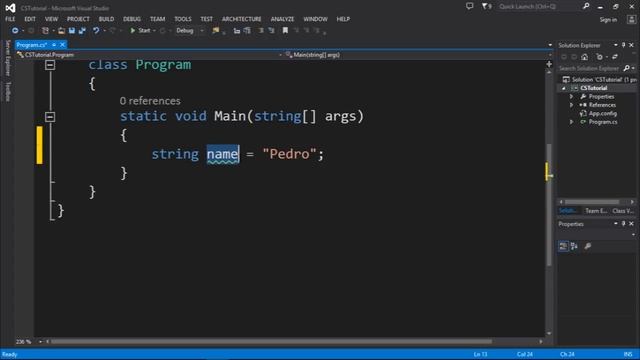Click the Navigate Backward toolbar icon
Image resolution: width=640 pixels, height=360 pixels.
click(15, 31)
